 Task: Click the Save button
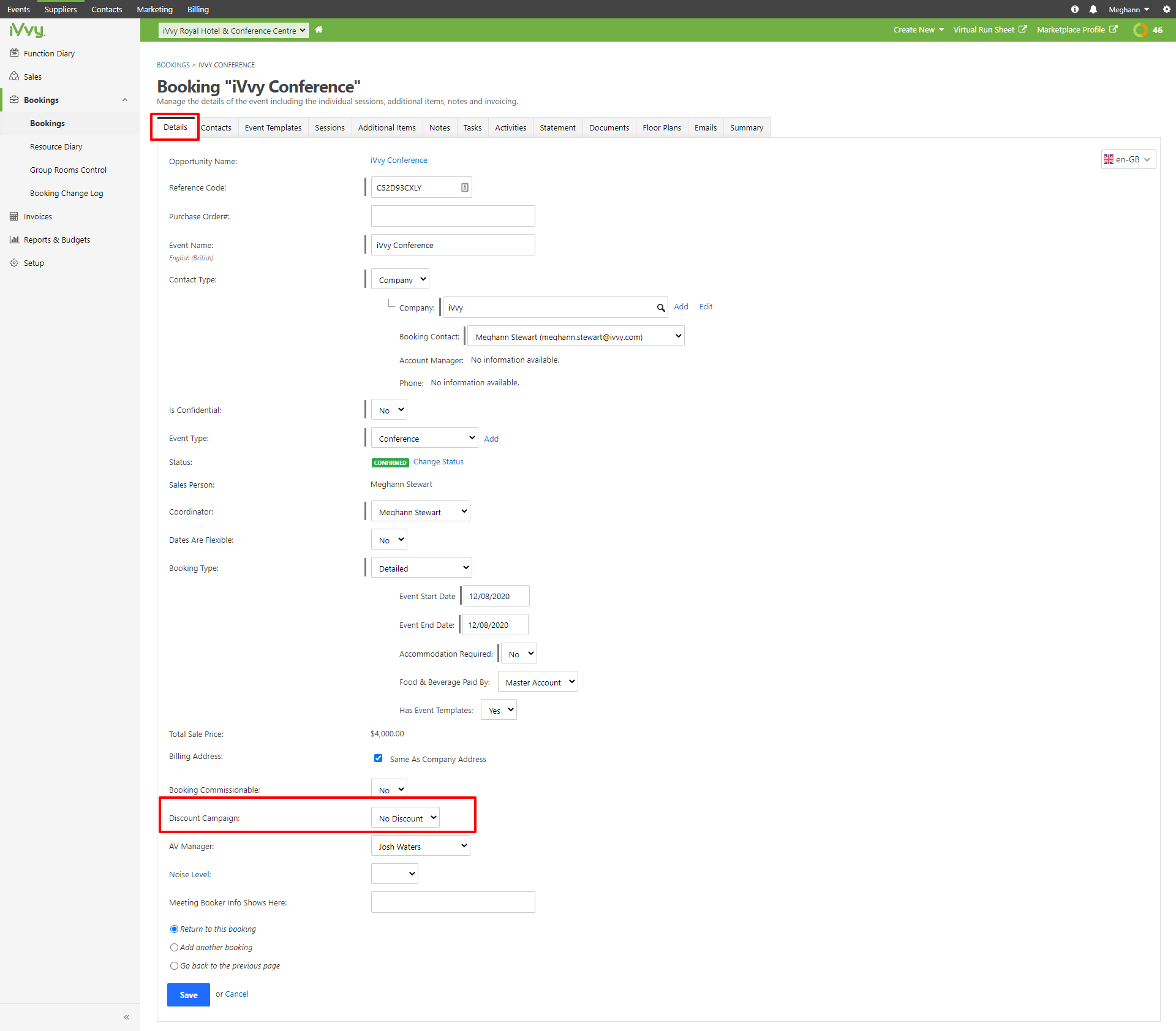pyautogui.click(x=189, y=995)
